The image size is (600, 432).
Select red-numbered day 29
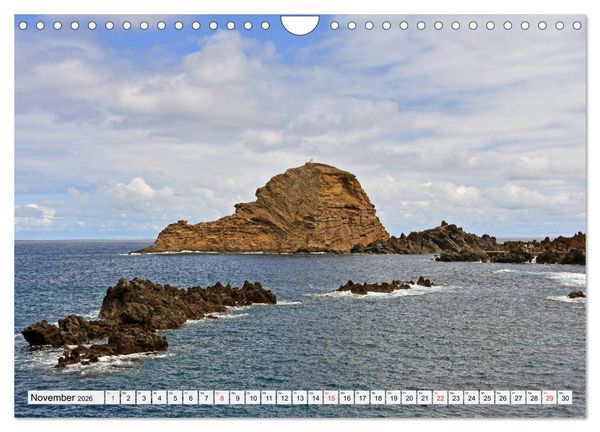click(550, 398)
